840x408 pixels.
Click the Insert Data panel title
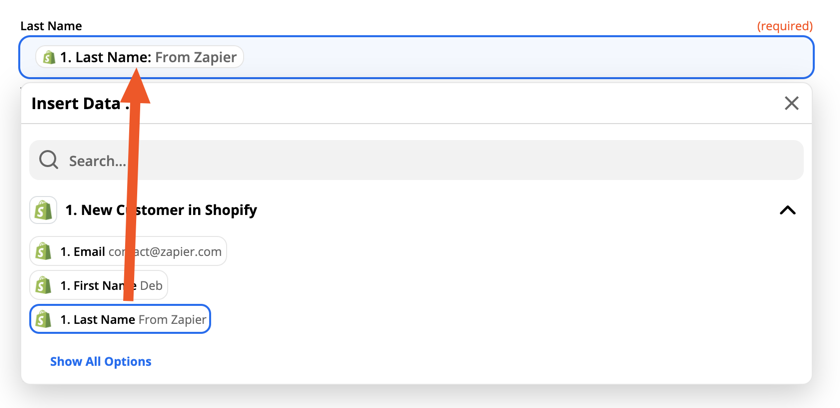click(78, 103)
